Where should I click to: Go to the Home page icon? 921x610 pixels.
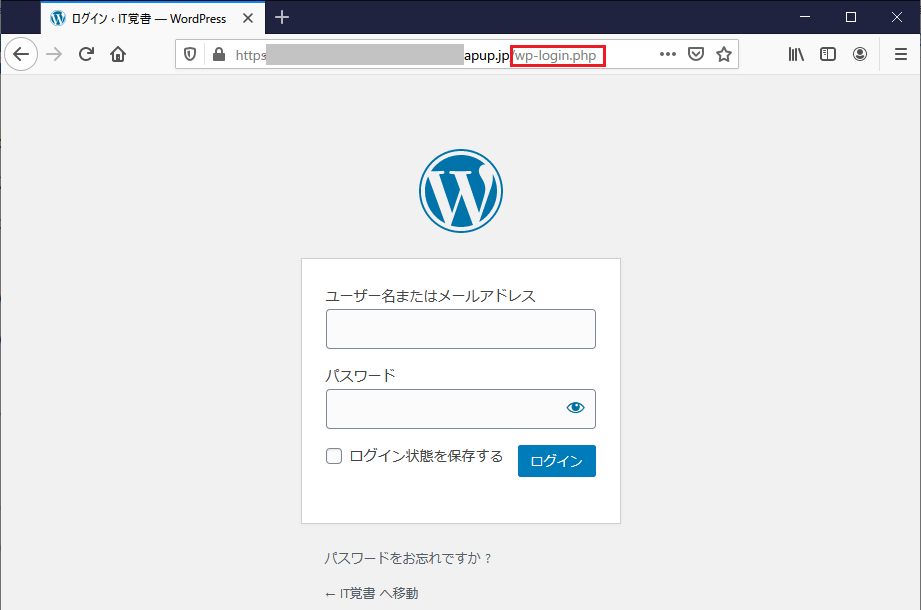118,55
